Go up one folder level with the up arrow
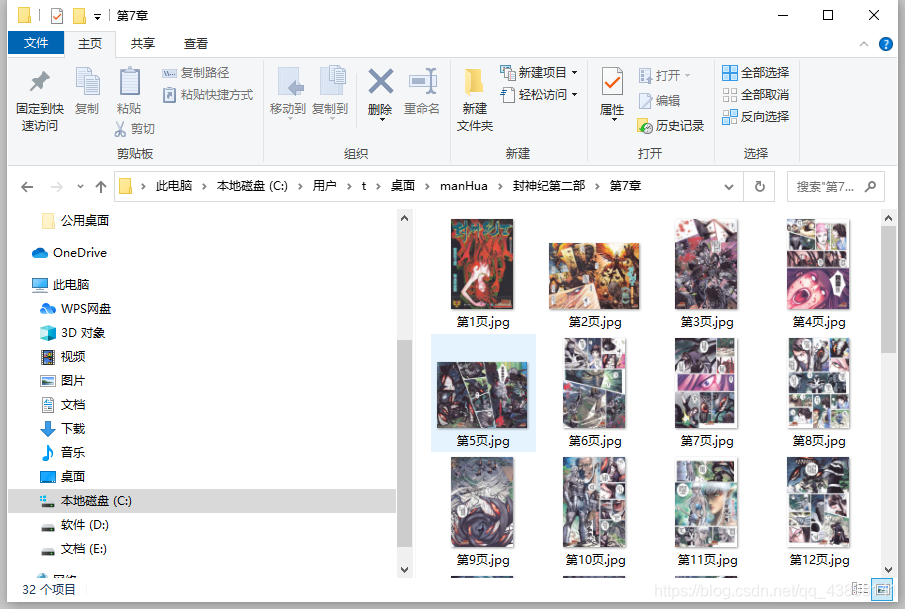 click(101, 186)
